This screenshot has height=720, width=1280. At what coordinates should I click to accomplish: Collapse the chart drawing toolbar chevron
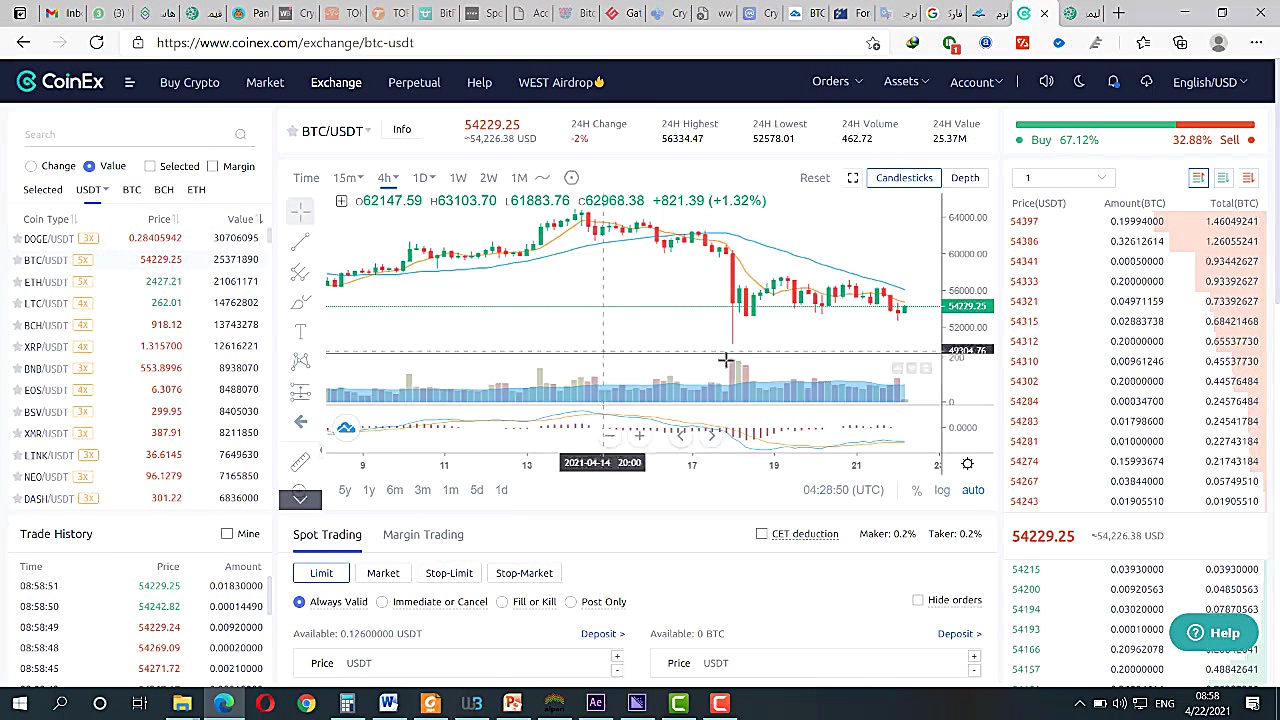[x=300, y=499]
